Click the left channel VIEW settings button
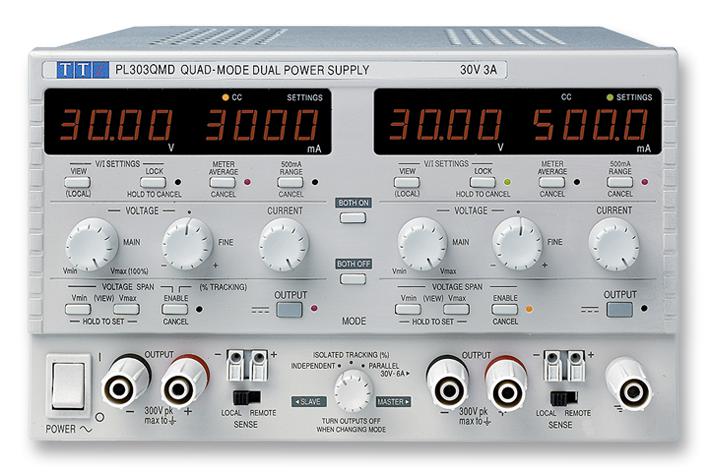This screenshot has width=709, height=472. point(77,182)
